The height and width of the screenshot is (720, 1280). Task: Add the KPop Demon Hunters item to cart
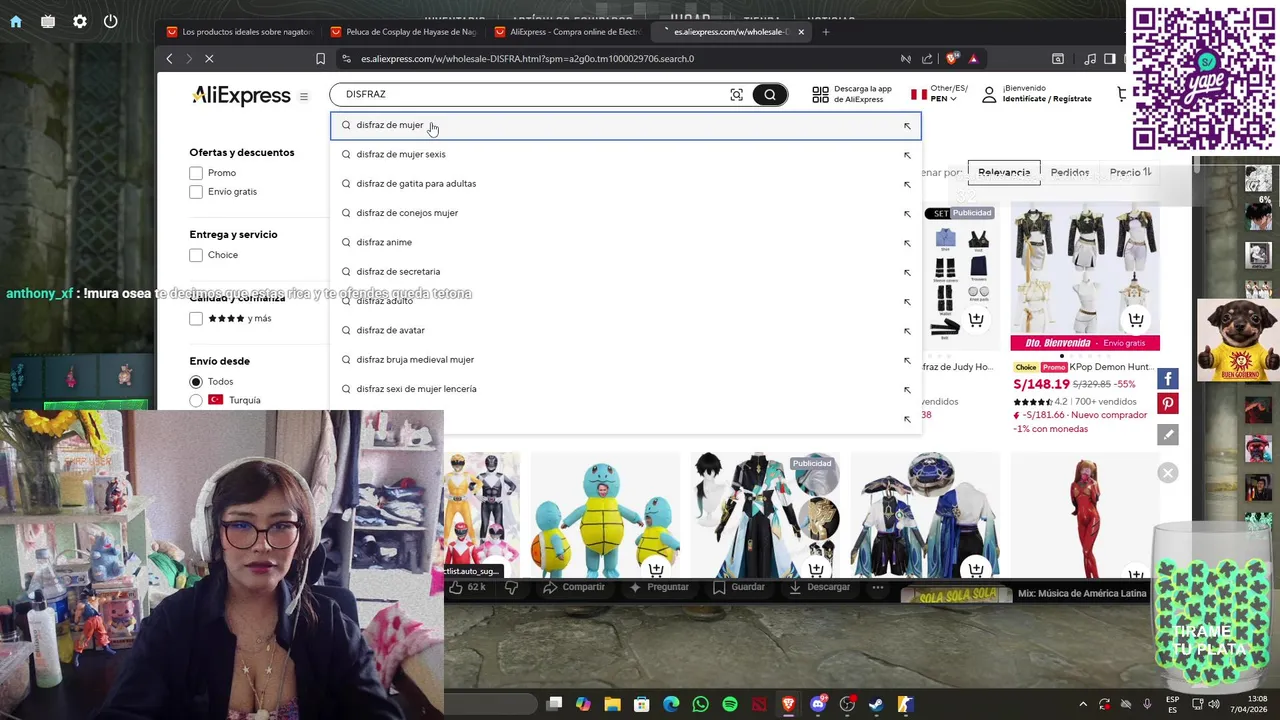click(1136, 320)
